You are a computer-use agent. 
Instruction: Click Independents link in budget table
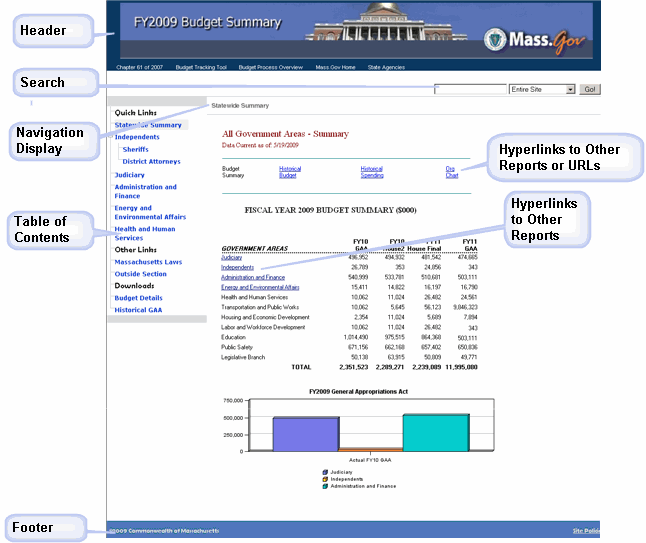(x=237, y=267)
